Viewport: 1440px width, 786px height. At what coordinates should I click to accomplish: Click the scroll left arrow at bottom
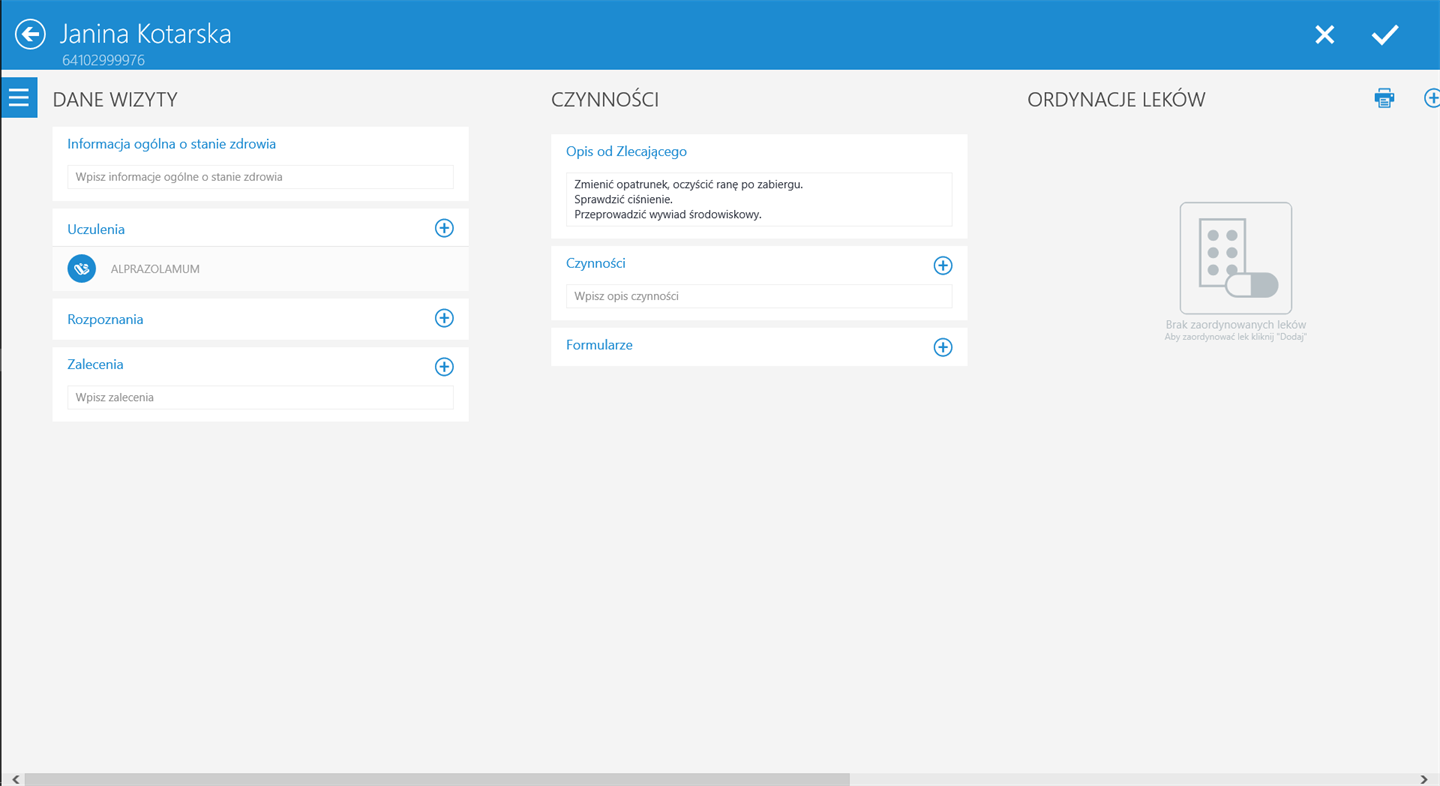[15, 779]
